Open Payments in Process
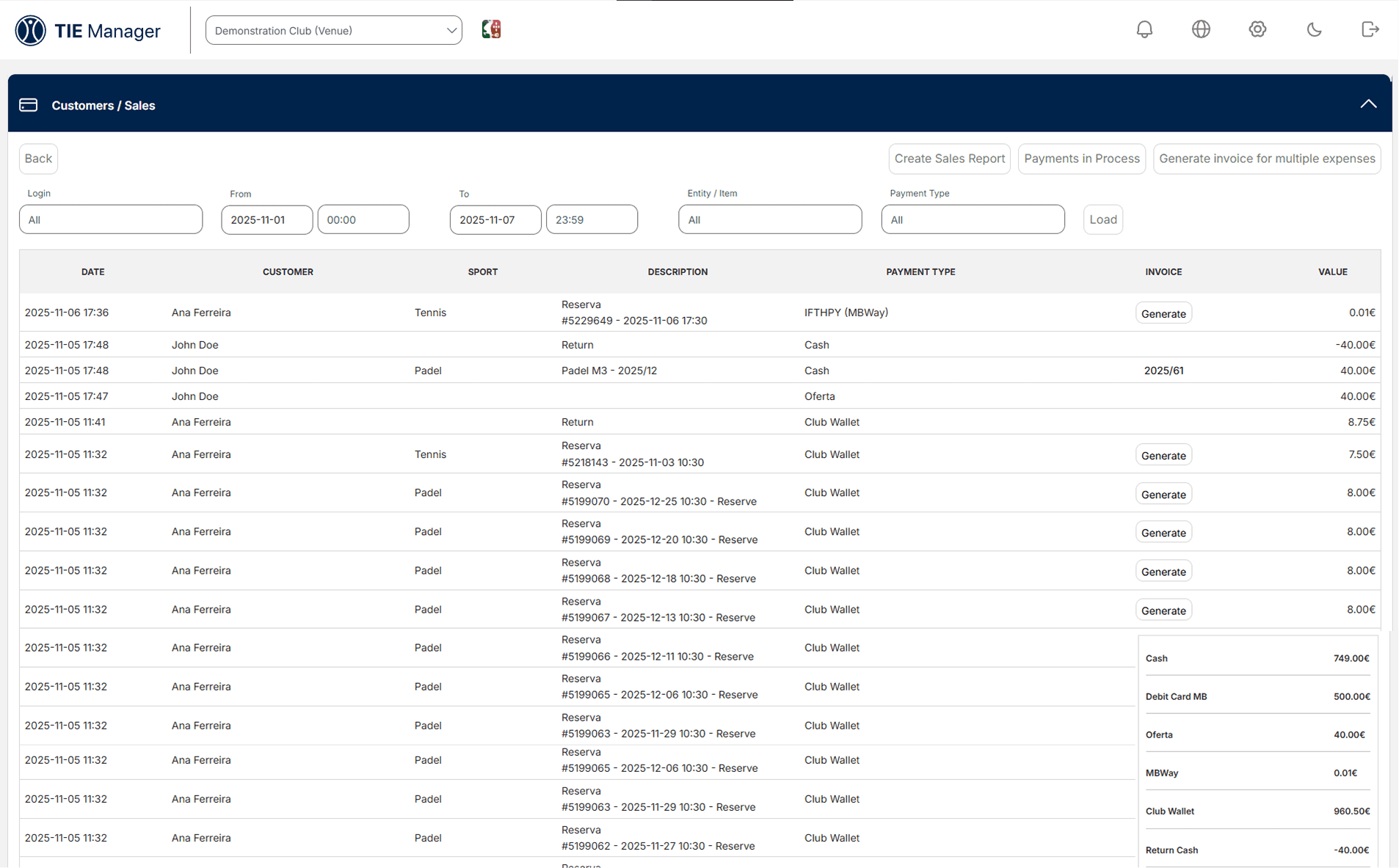Viewport: 1399px width, 868px height. tap(1081, 158)
